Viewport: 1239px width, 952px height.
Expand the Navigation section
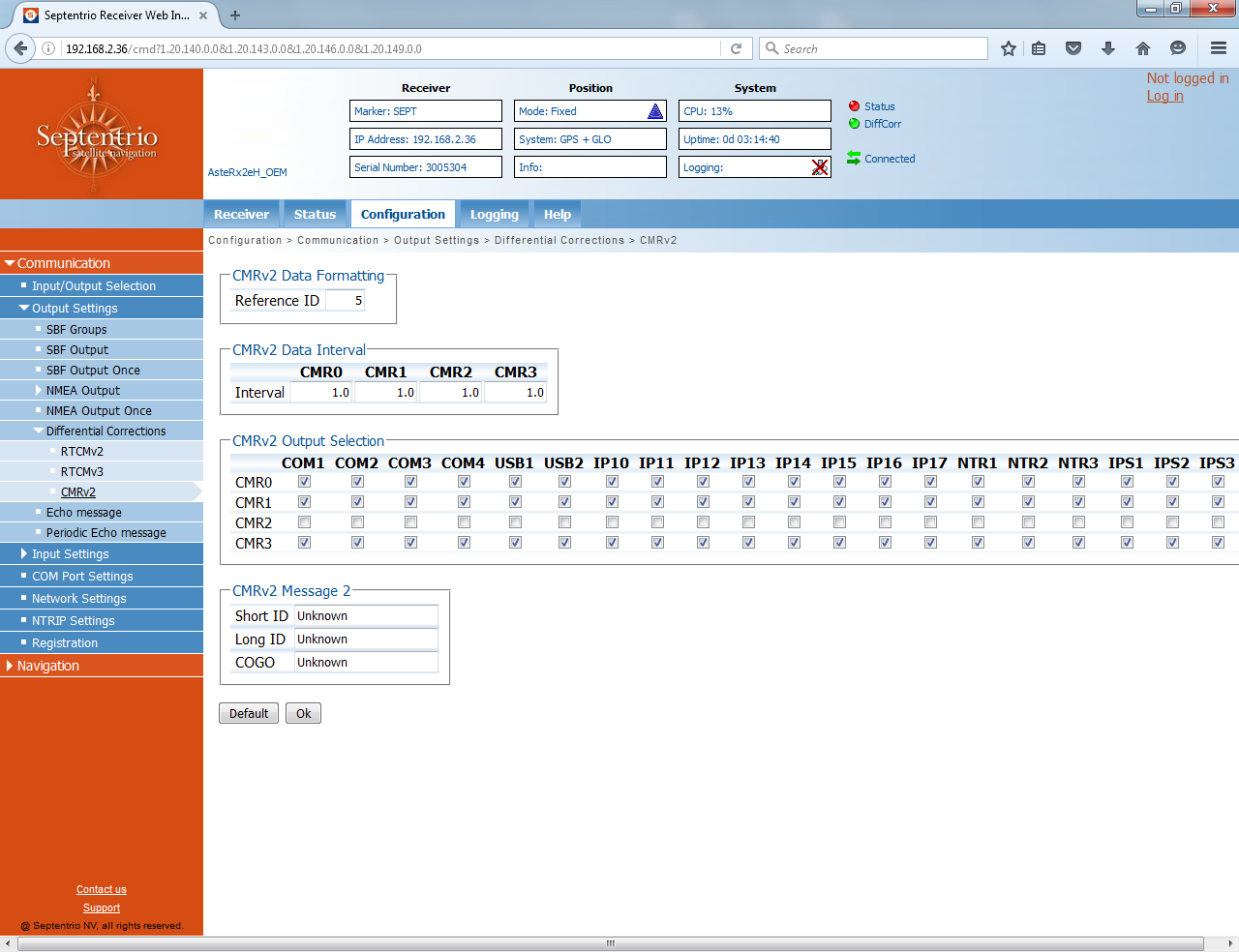coord(10,666)
